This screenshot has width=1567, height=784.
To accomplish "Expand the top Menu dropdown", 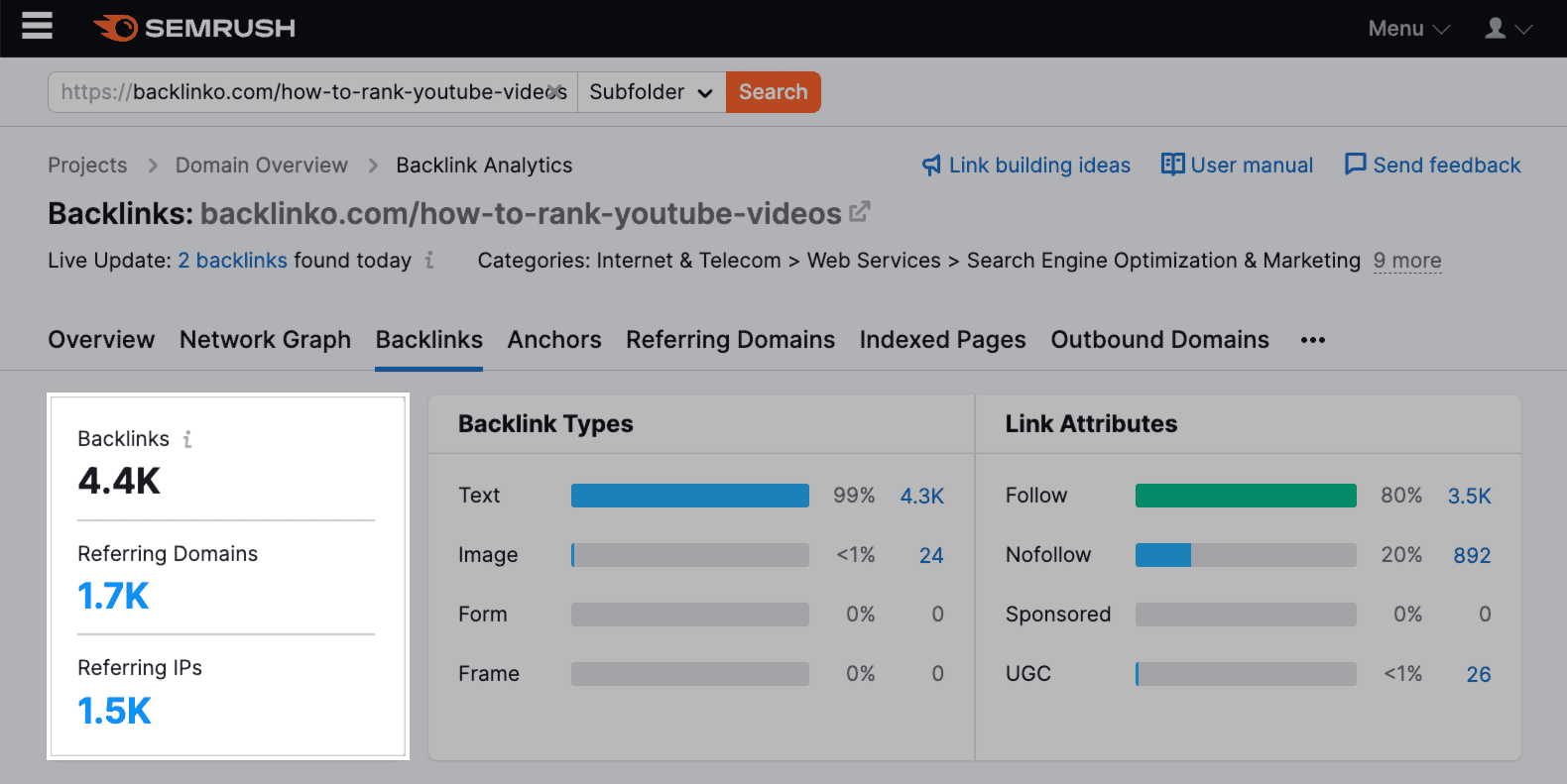I will [x=1409, y=29].
